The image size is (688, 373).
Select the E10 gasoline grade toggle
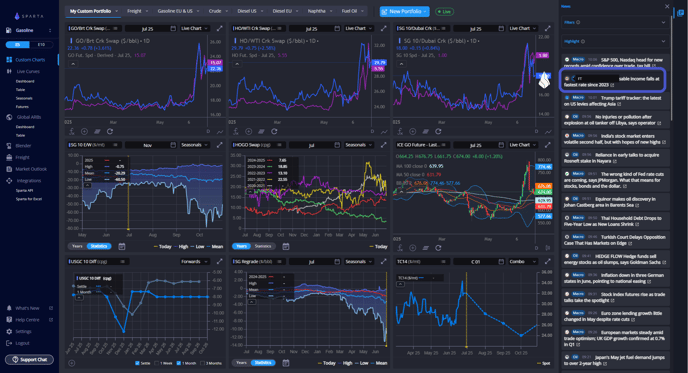coord(41,45)
